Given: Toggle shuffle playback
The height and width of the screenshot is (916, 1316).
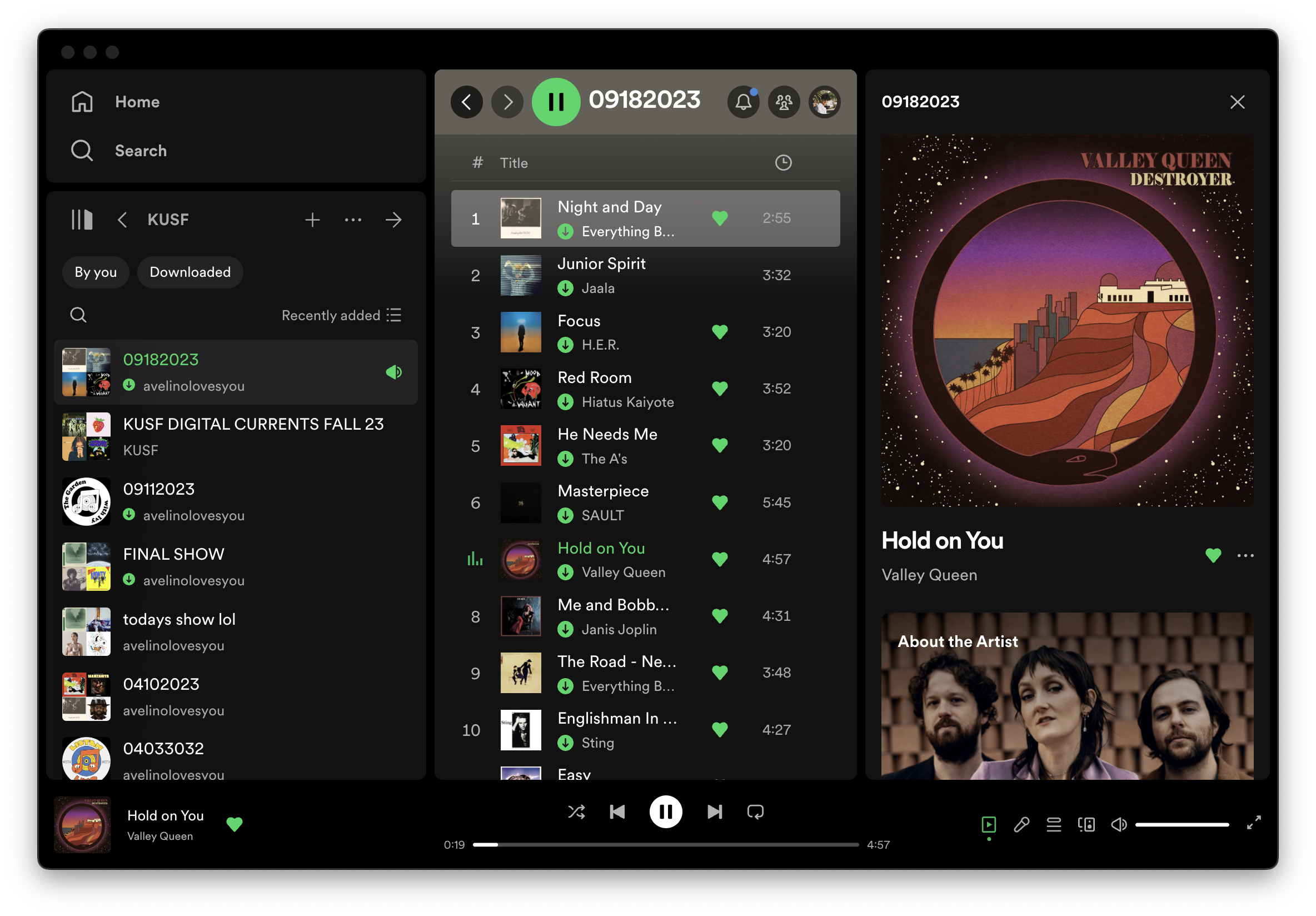Looking at the screenshot, I should point(577,812).
